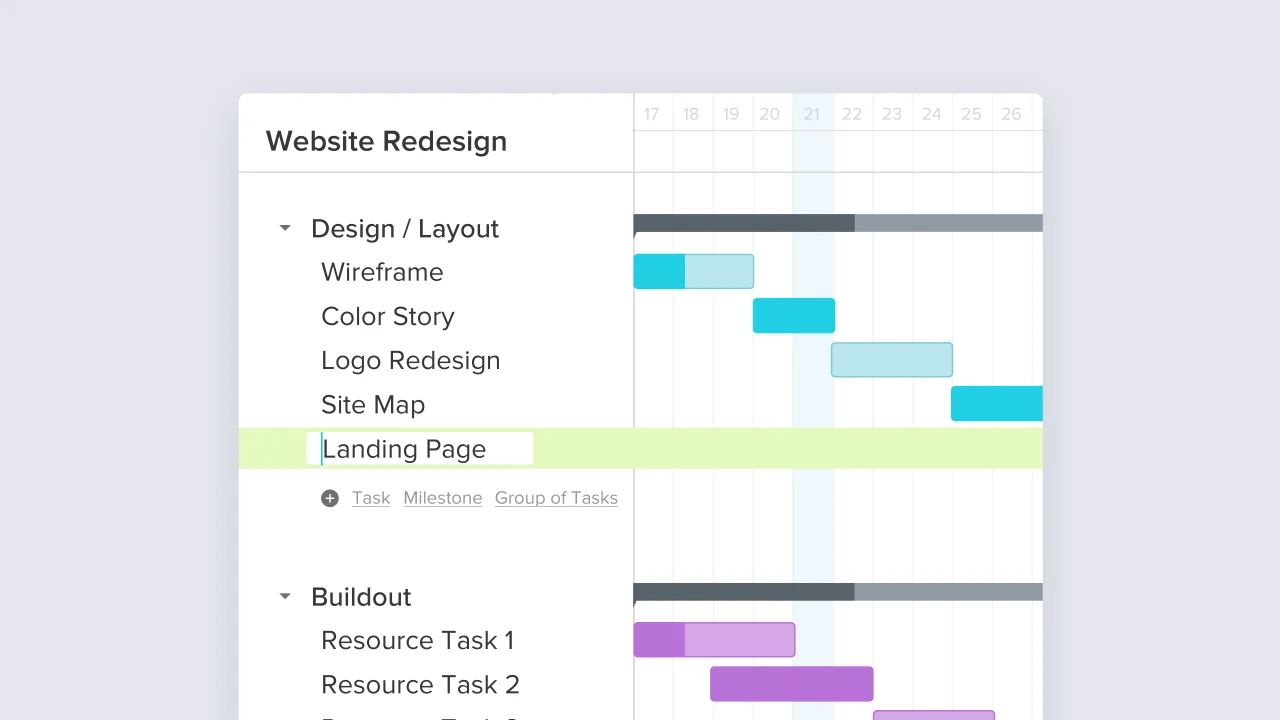Click the Website Redesign project title
The width and height of the screenshot is (1280, 720).
coord(386,141)
